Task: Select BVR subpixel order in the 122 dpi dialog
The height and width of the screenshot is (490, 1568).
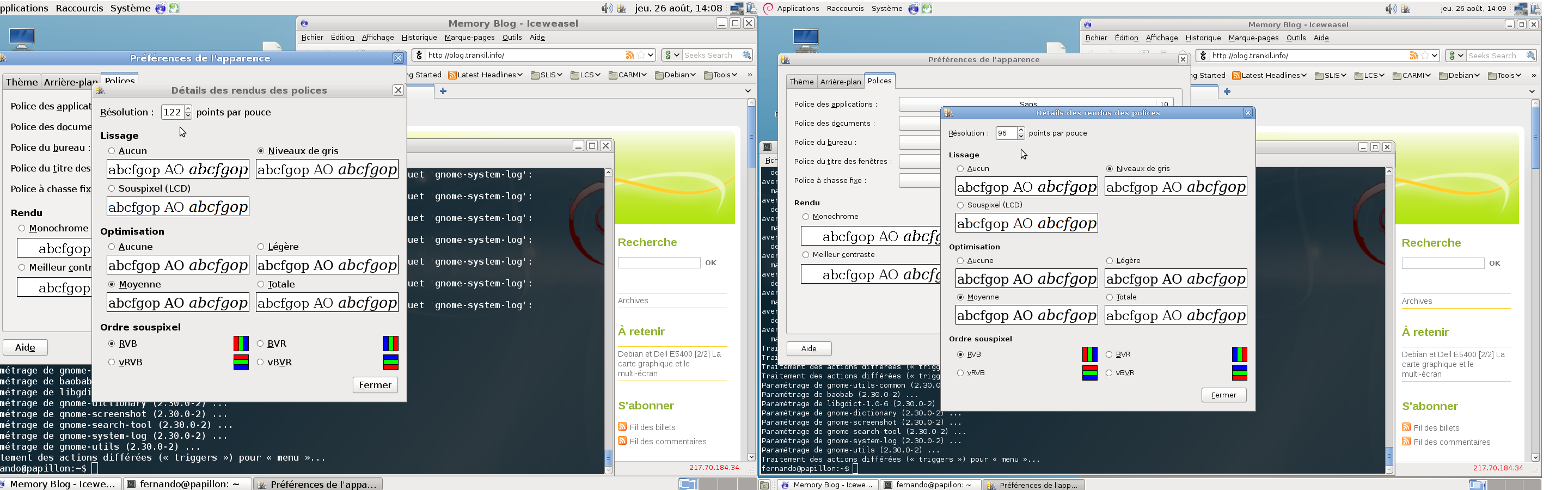Action: tap(261, 344)
